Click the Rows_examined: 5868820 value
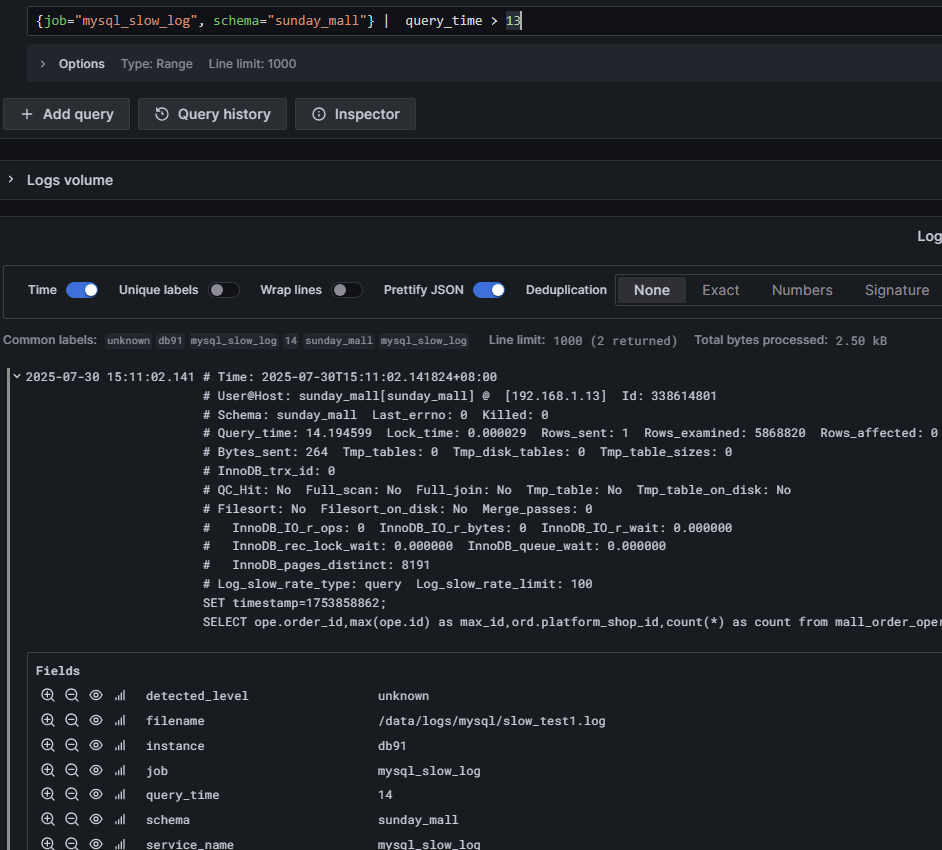The width and height of the screenshot is (942, 850). click(725, 433)
